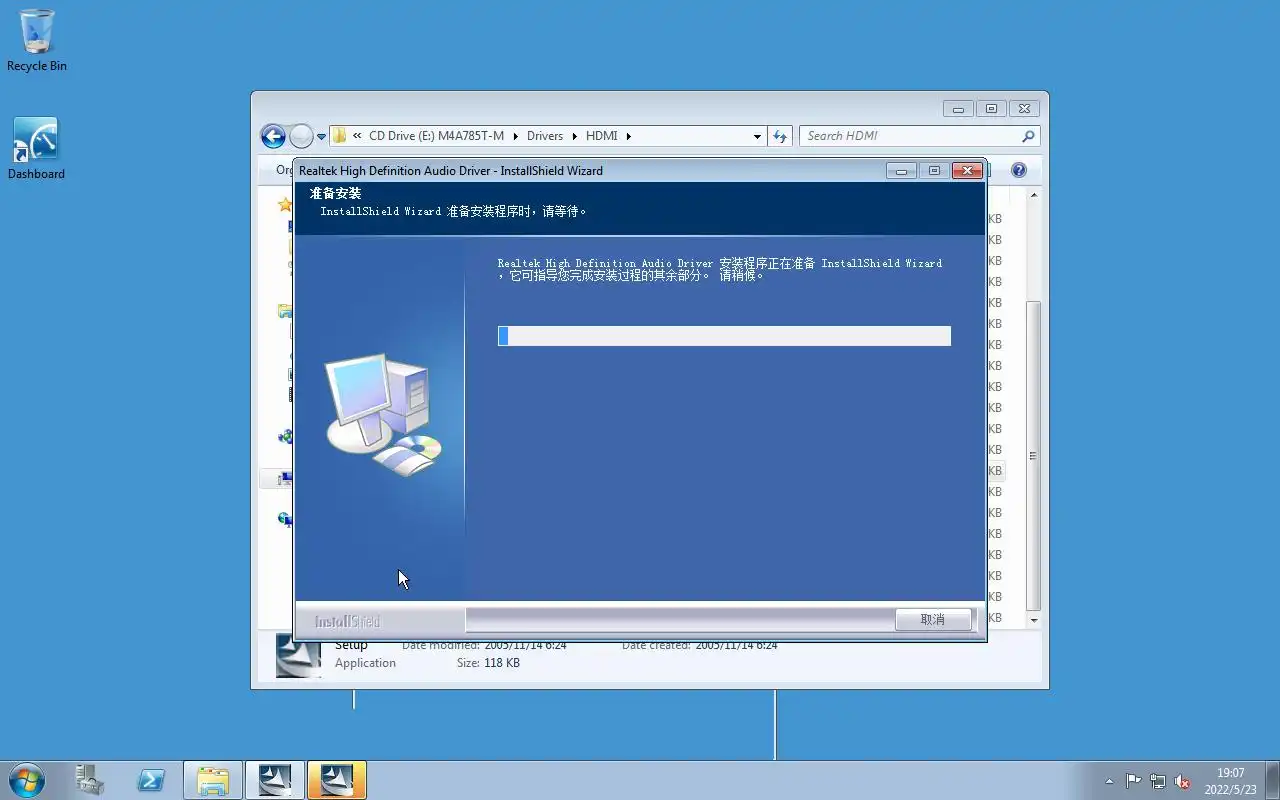Open Explorer help question-mark icon

[1019, 170]
